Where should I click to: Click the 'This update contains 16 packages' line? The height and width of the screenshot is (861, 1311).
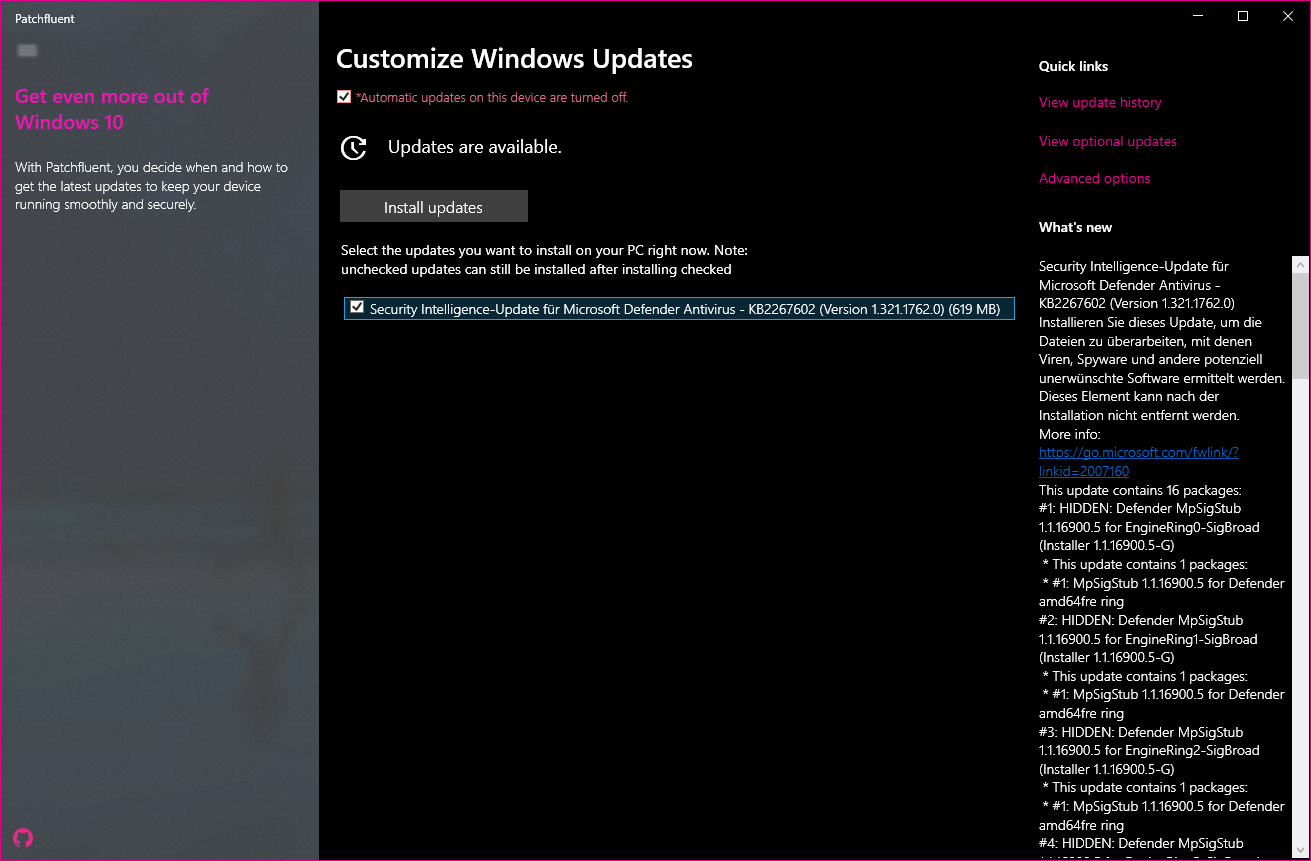click(x=1140, y=490)
